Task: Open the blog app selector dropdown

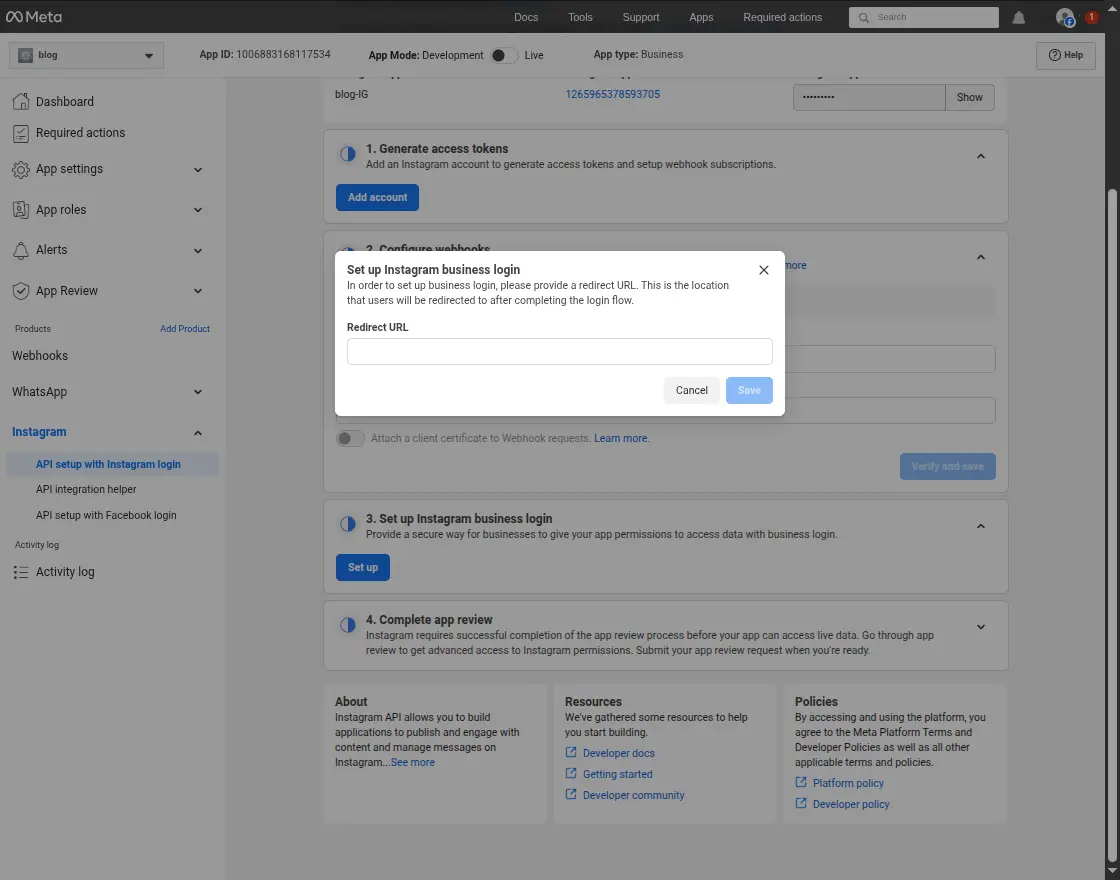Action: tap(86, 56)
